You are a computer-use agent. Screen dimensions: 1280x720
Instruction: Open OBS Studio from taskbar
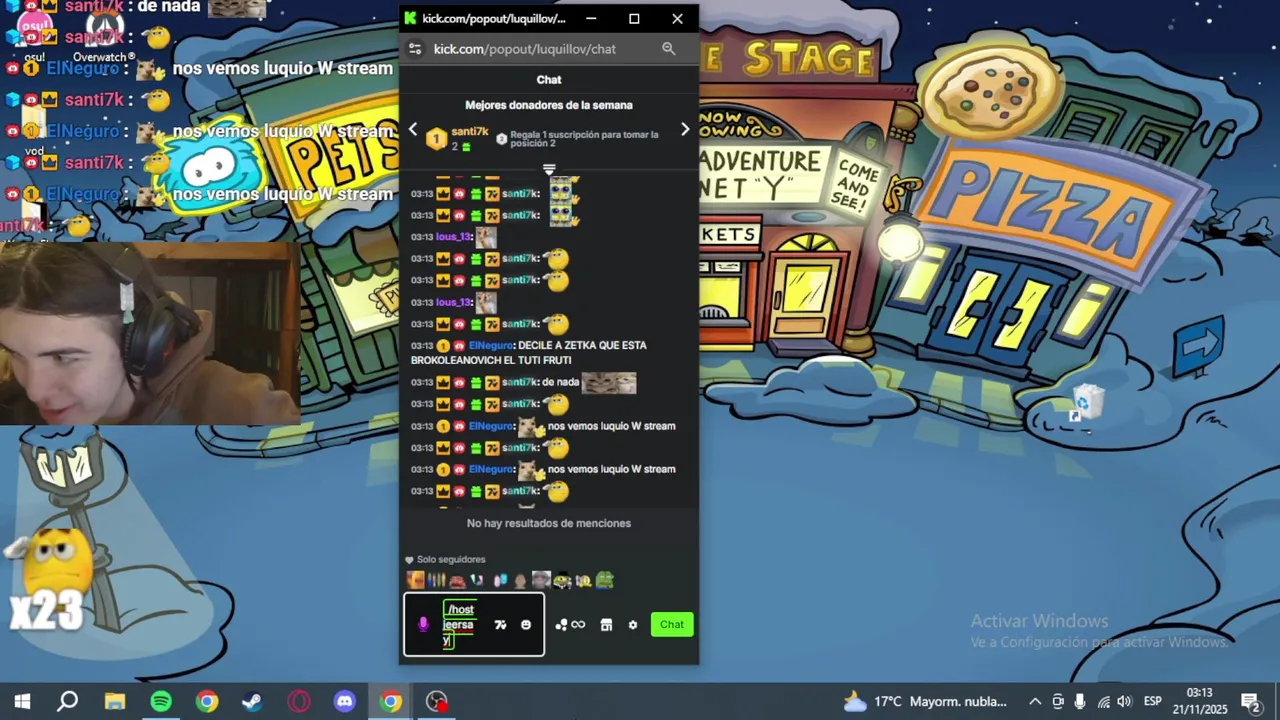(x=437, y=702)
